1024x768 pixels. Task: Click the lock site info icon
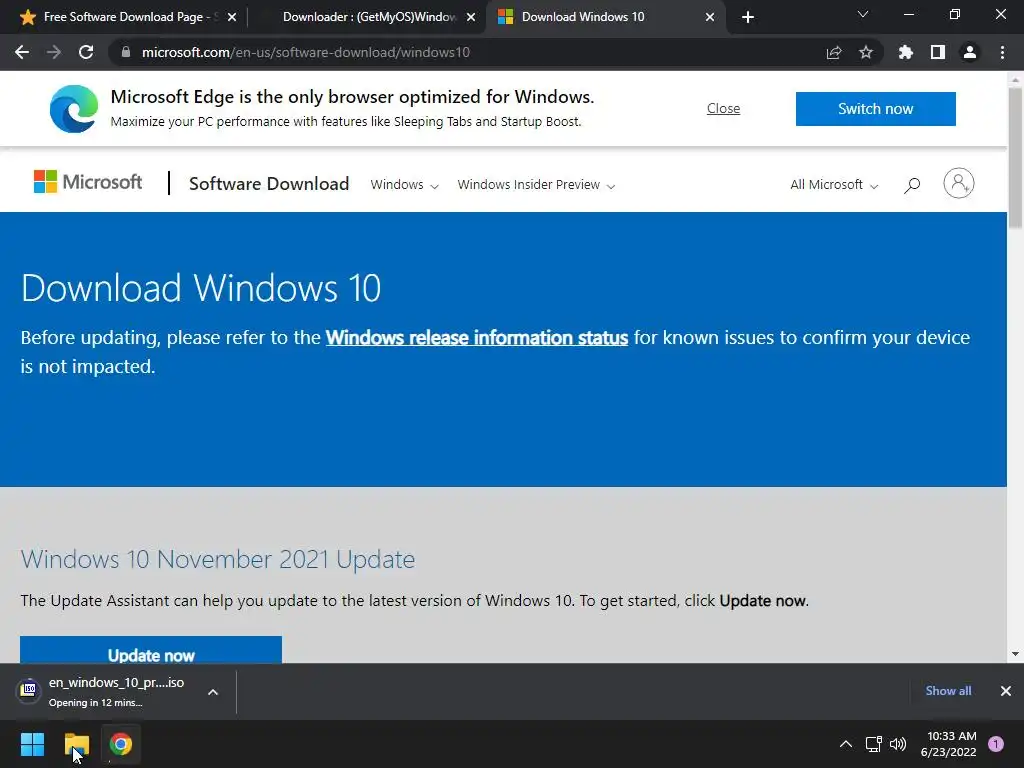(x=126, y=52)
